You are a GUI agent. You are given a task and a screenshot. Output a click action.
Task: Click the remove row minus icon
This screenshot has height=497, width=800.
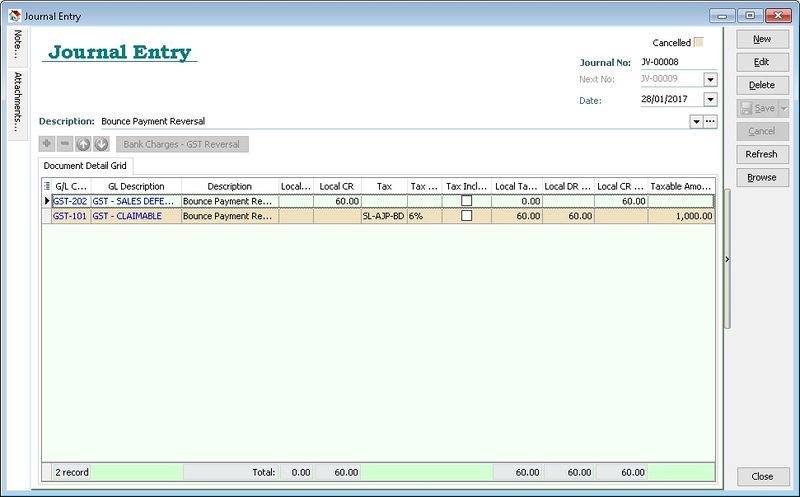click(65, 144)
